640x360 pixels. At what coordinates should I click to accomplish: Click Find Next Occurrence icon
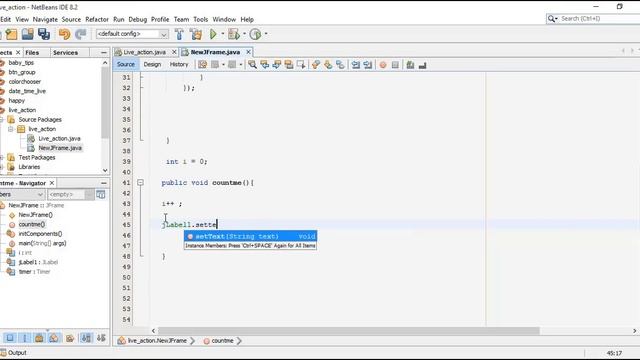tap(277, 64)
